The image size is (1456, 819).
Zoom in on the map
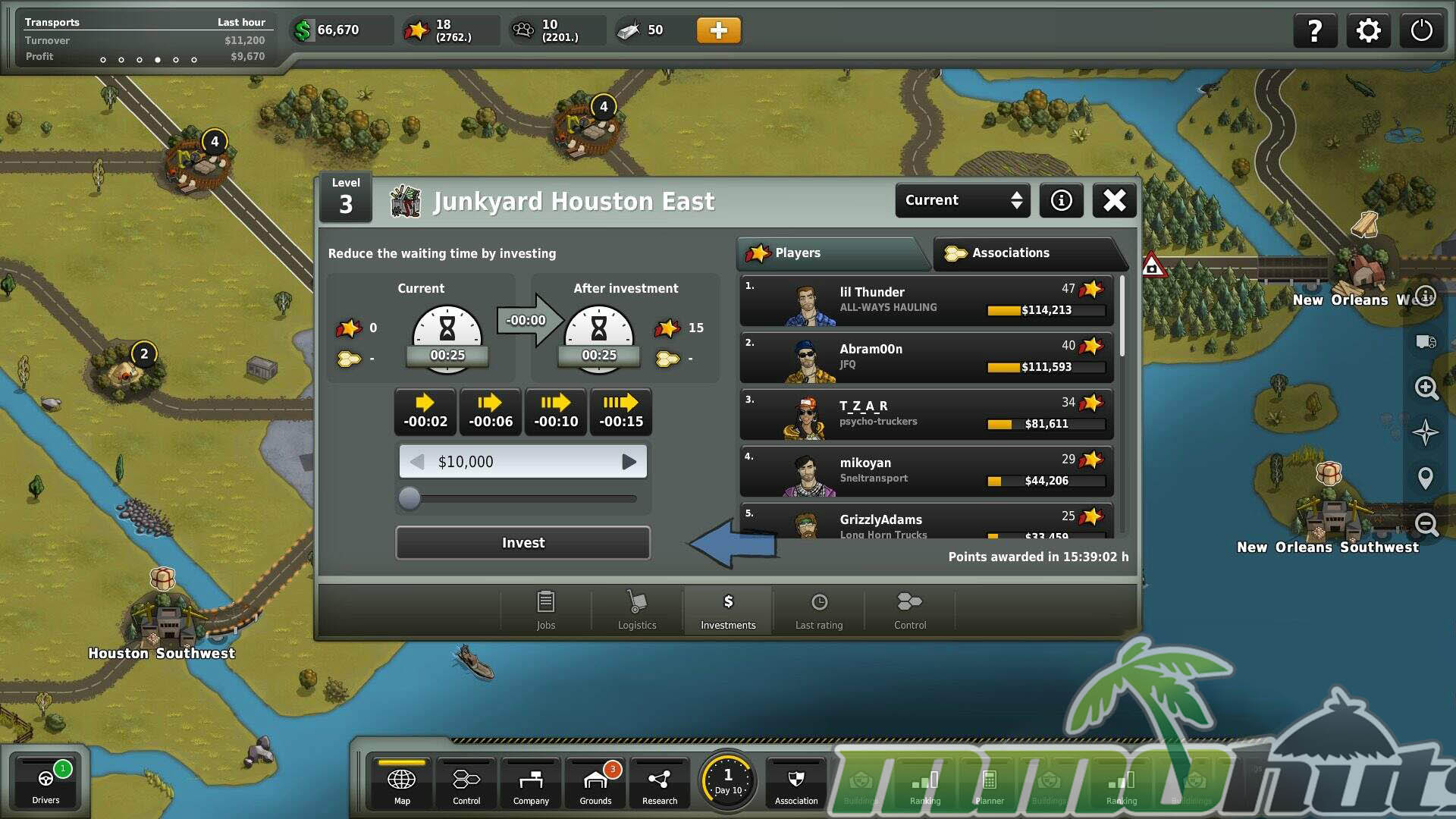coord(1426,388)
